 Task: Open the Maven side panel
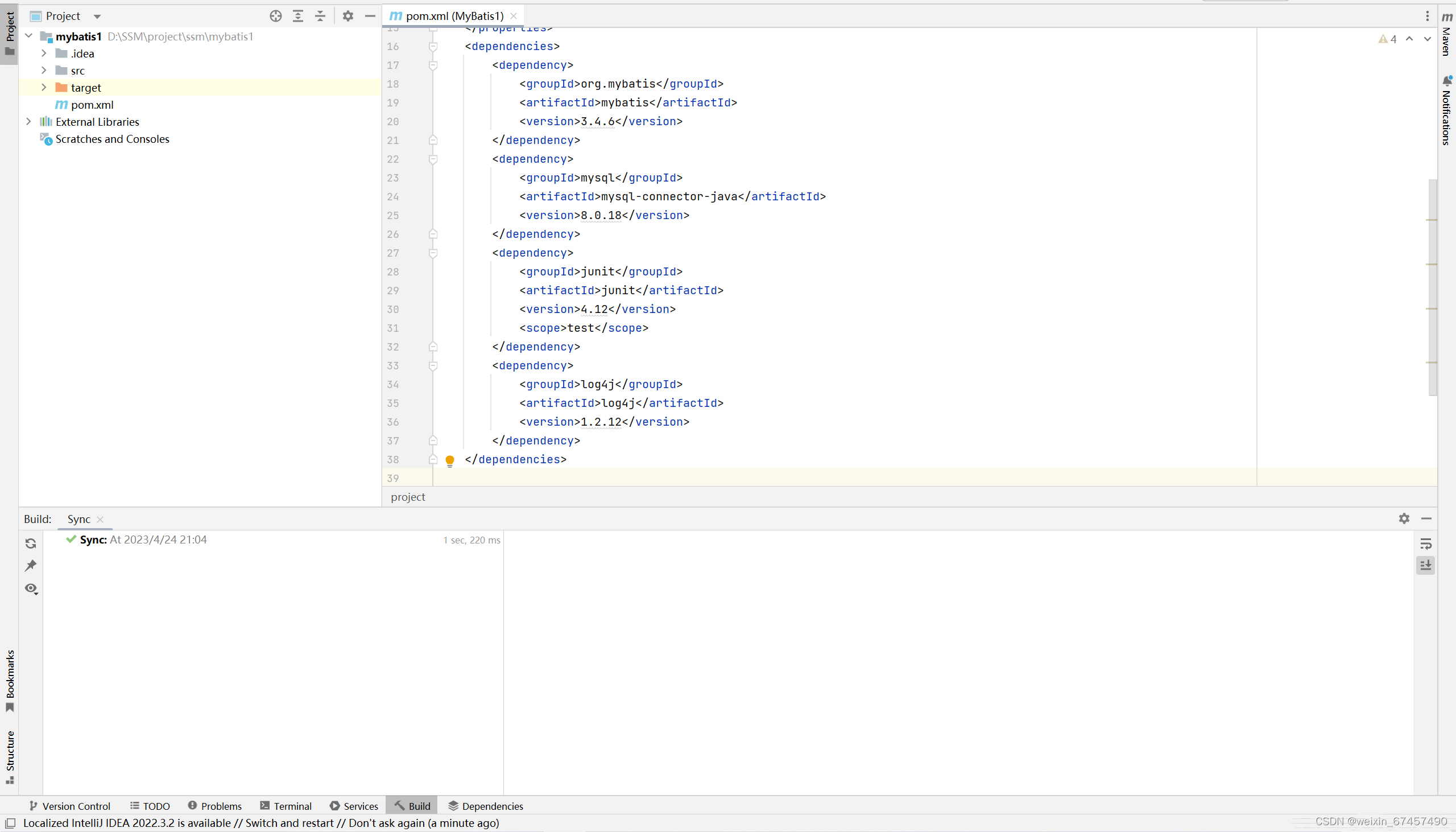pyautogui.click(x=1447, y=34)
